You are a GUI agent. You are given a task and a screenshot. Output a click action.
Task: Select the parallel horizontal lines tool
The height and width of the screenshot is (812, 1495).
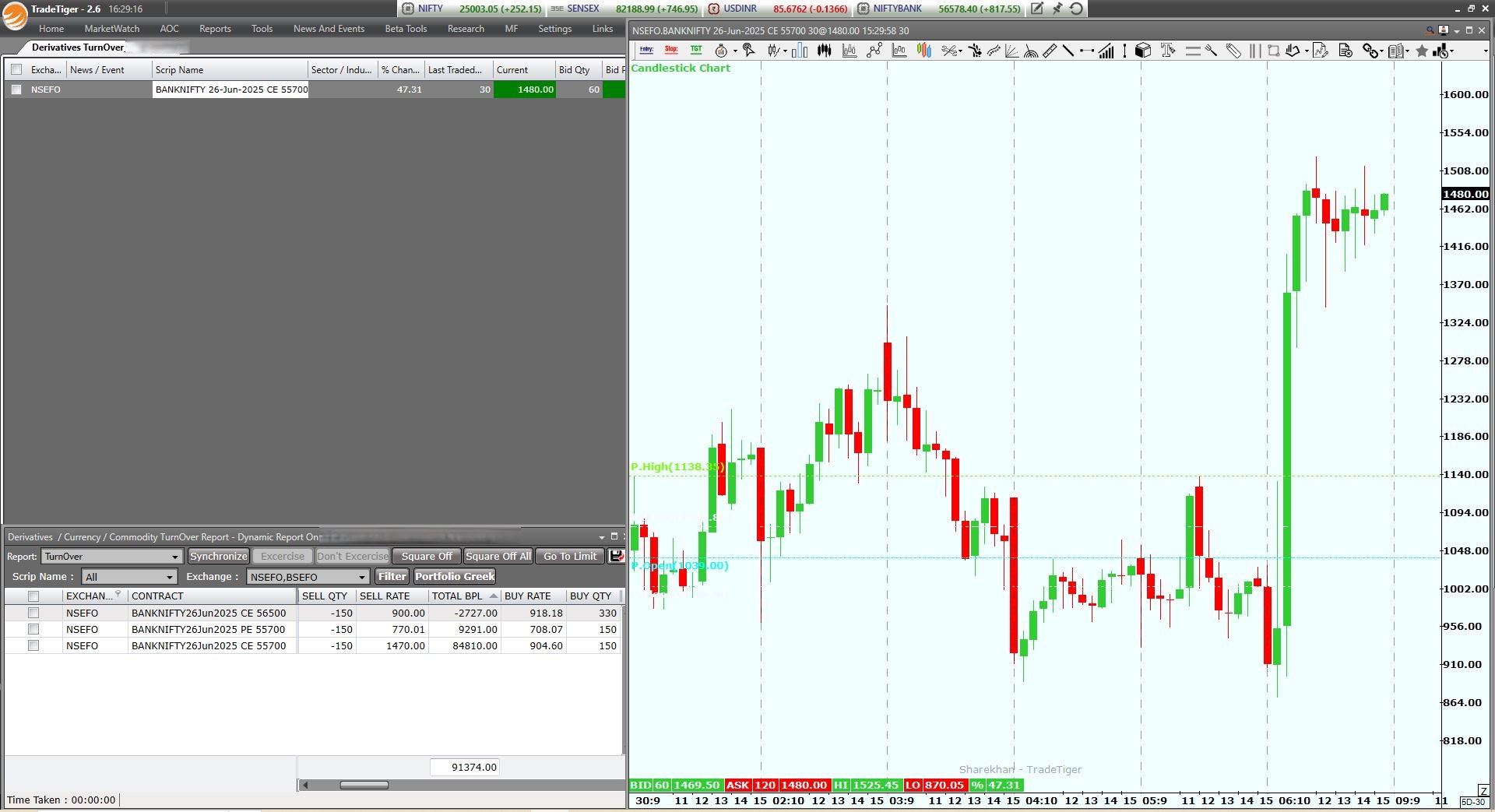click(1193, 51)
